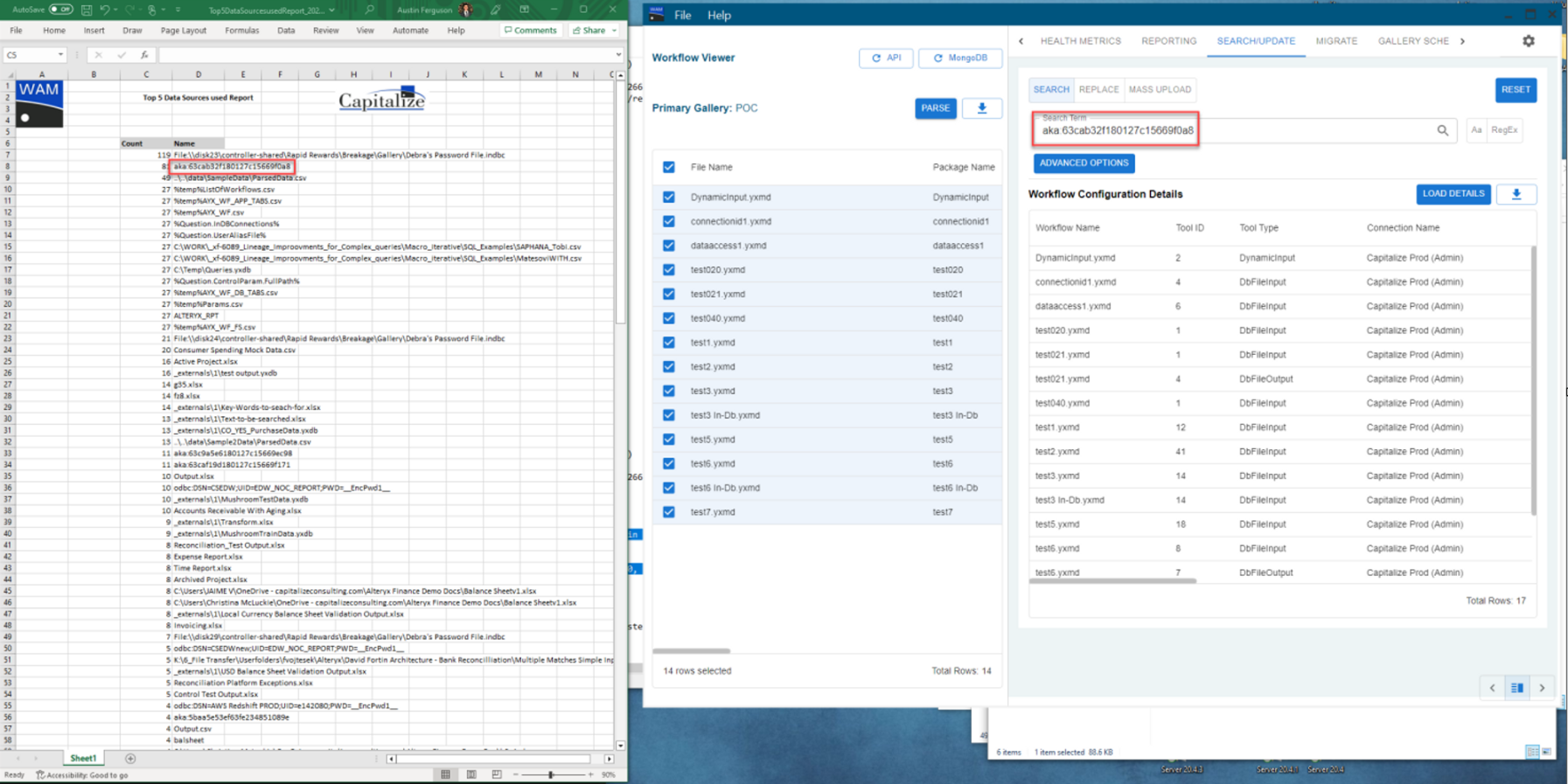Image resolution: width=1568 pixels, height=784 pixels.
Task: Switch to Page Layout view icon
Action: click(x=471, y=774)
